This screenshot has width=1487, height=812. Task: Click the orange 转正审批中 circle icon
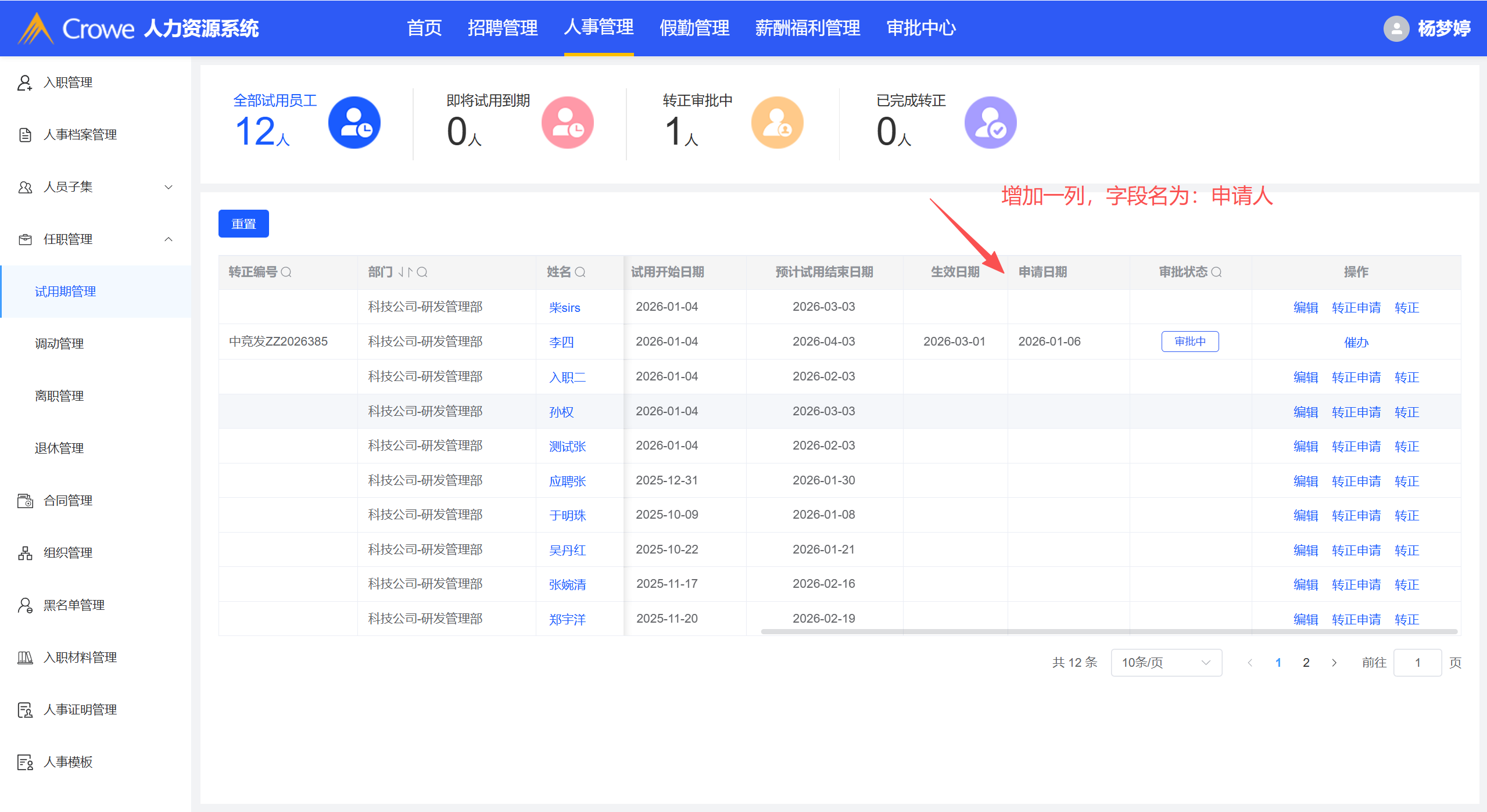(x=777, y=123)
